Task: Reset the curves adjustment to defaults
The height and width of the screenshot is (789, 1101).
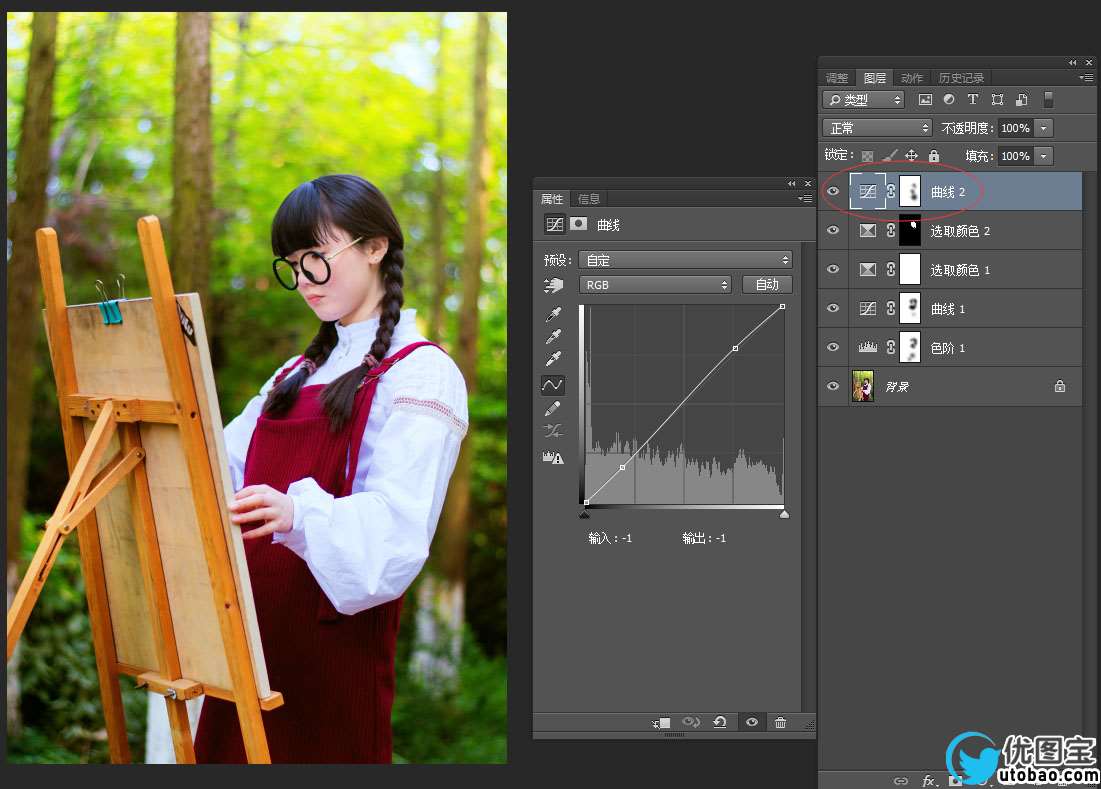Action: point(719,723)
